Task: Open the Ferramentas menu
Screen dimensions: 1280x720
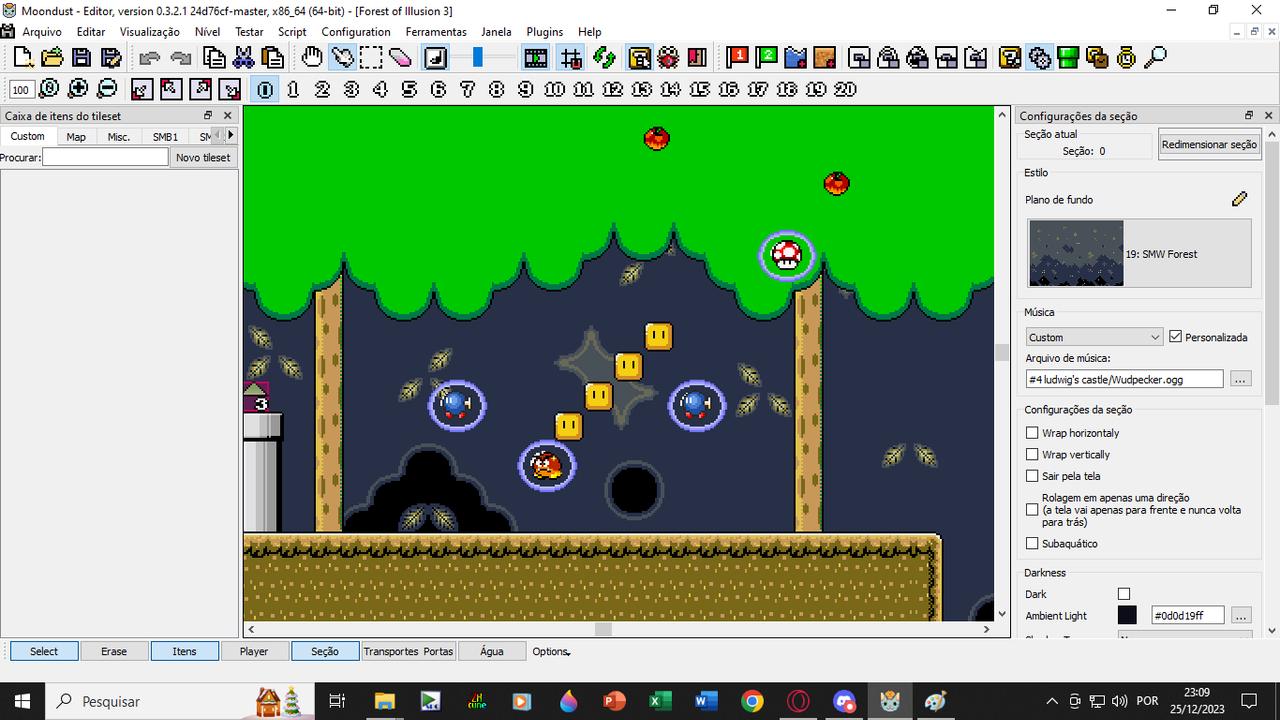Action: [436, 32]
